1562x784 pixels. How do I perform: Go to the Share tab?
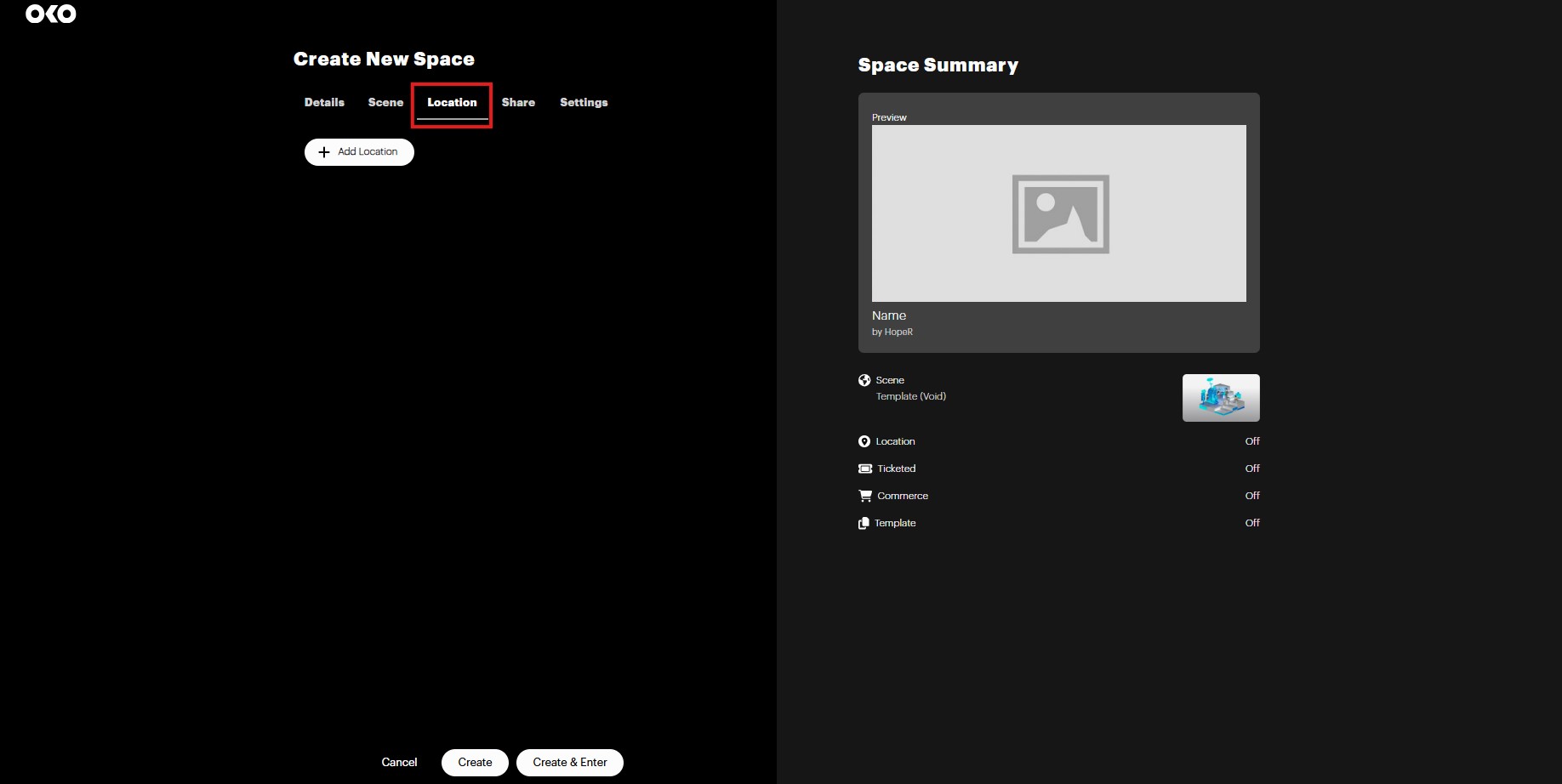(x=518, y=102)
